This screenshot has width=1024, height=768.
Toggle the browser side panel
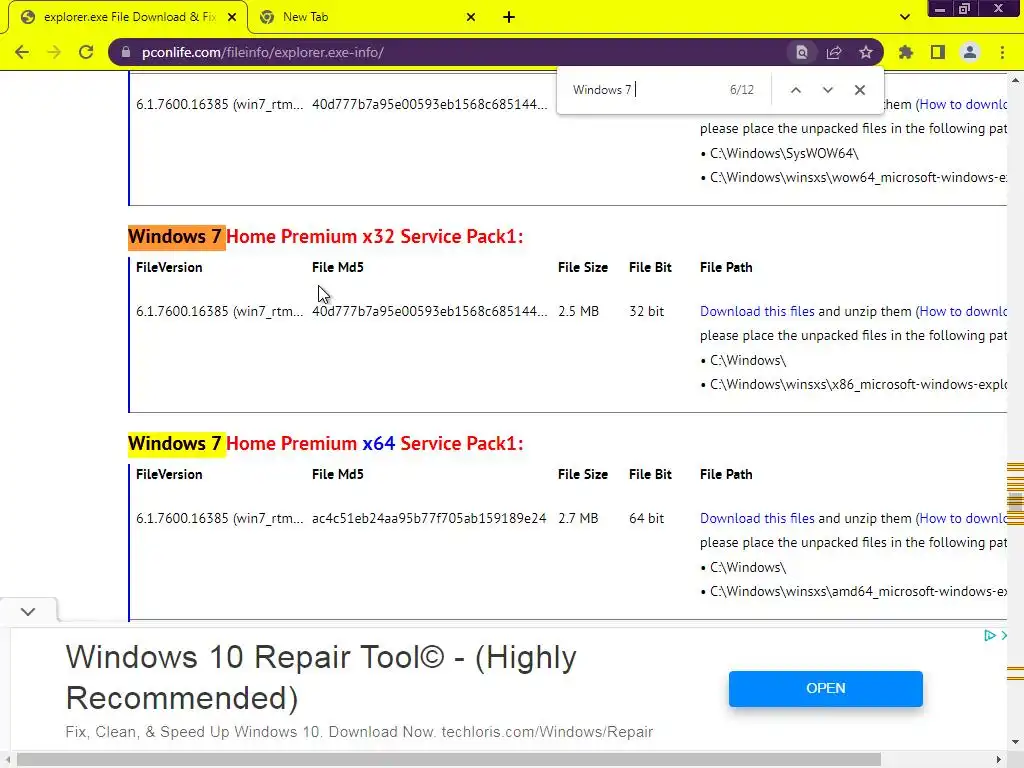click(938, 52)
